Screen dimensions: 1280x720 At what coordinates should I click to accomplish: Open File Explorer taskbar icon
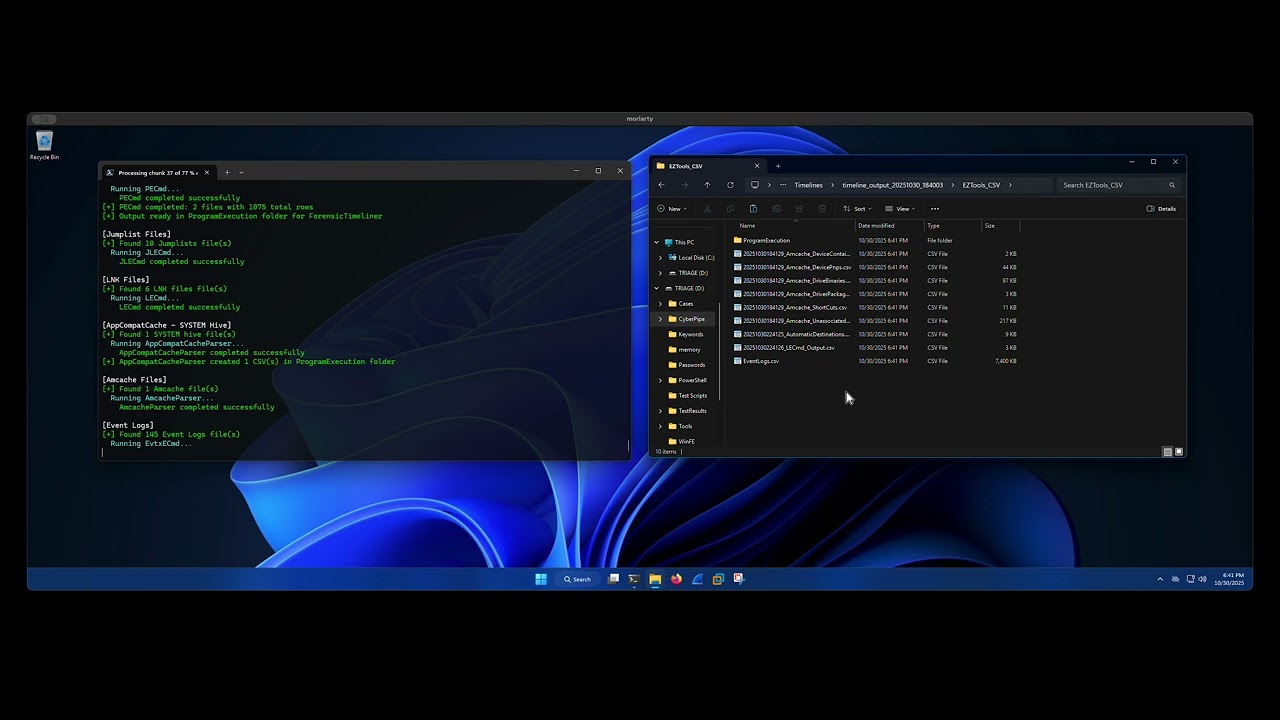pyautogui.click(x=655, y=579)
